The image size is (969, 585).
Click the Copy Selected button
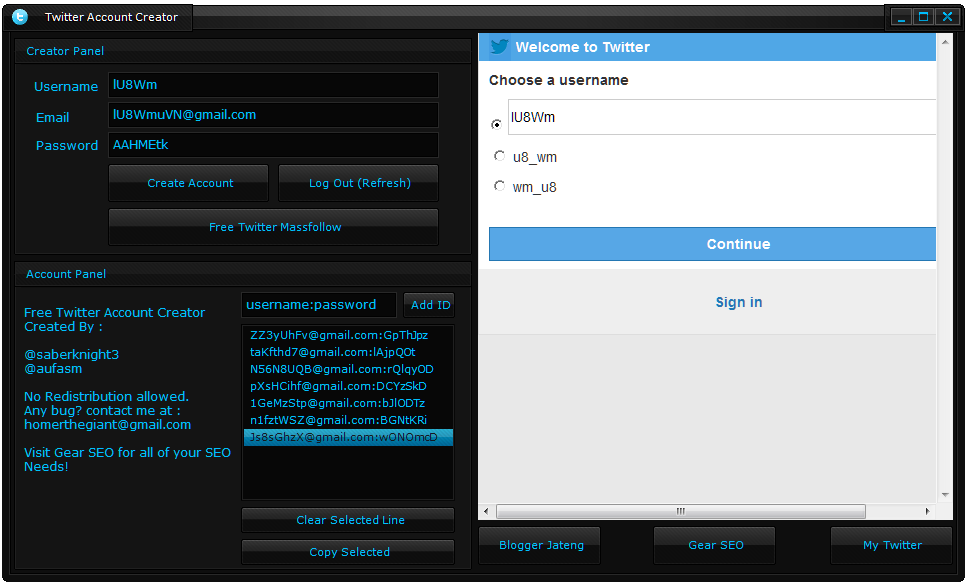pos(349,552)
